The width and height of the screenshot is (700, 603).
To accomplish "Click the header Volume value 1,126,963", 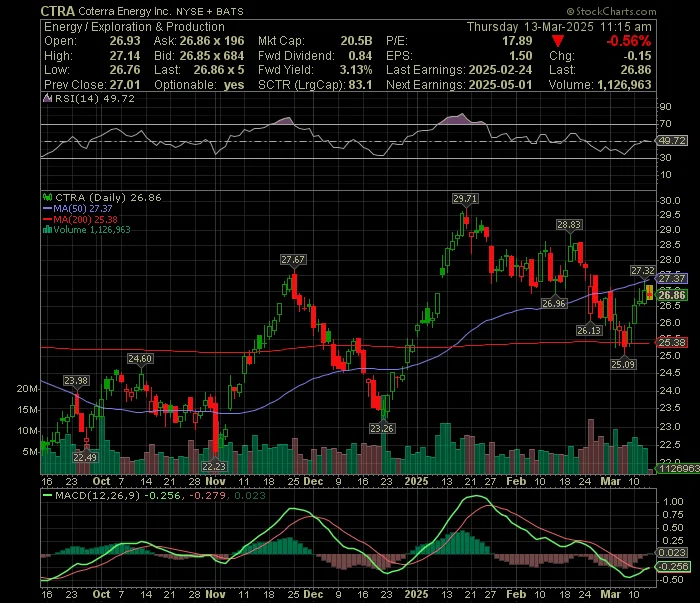I will [625, 85].
